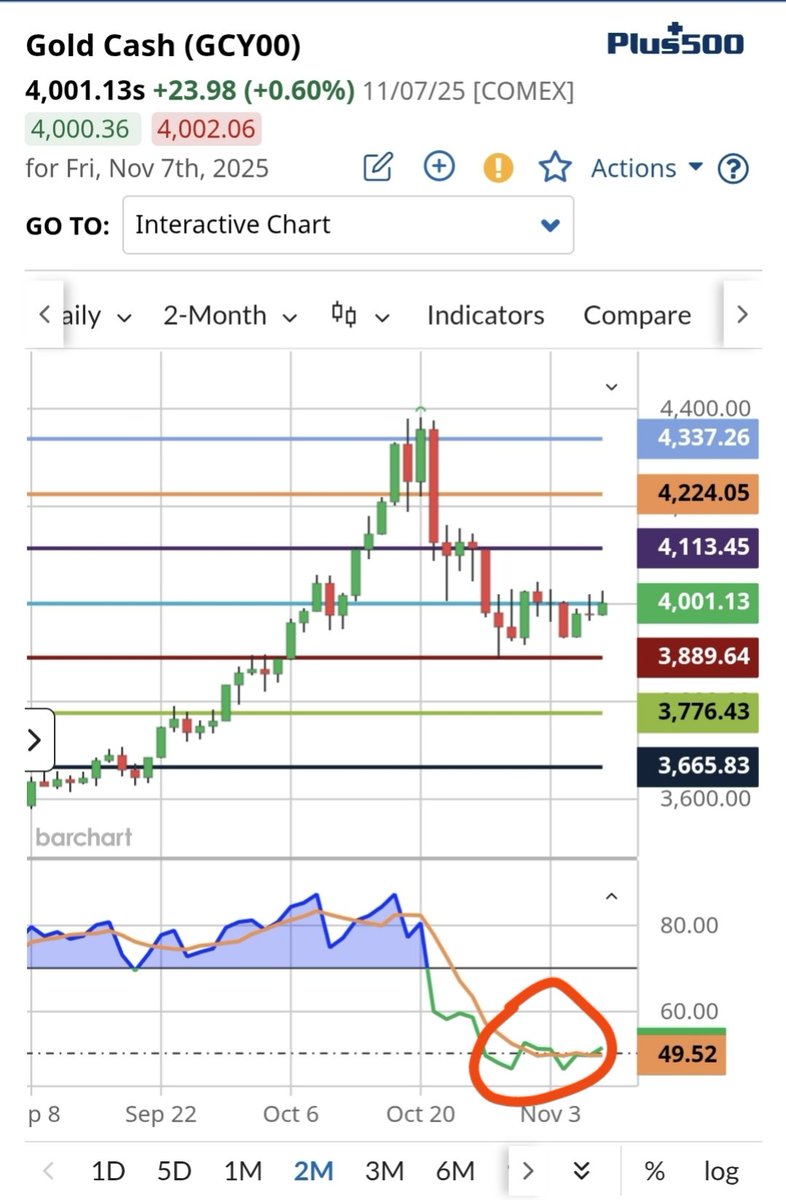
Task: Click the Nov 3 date axis label
Action: coord(550,1115)
